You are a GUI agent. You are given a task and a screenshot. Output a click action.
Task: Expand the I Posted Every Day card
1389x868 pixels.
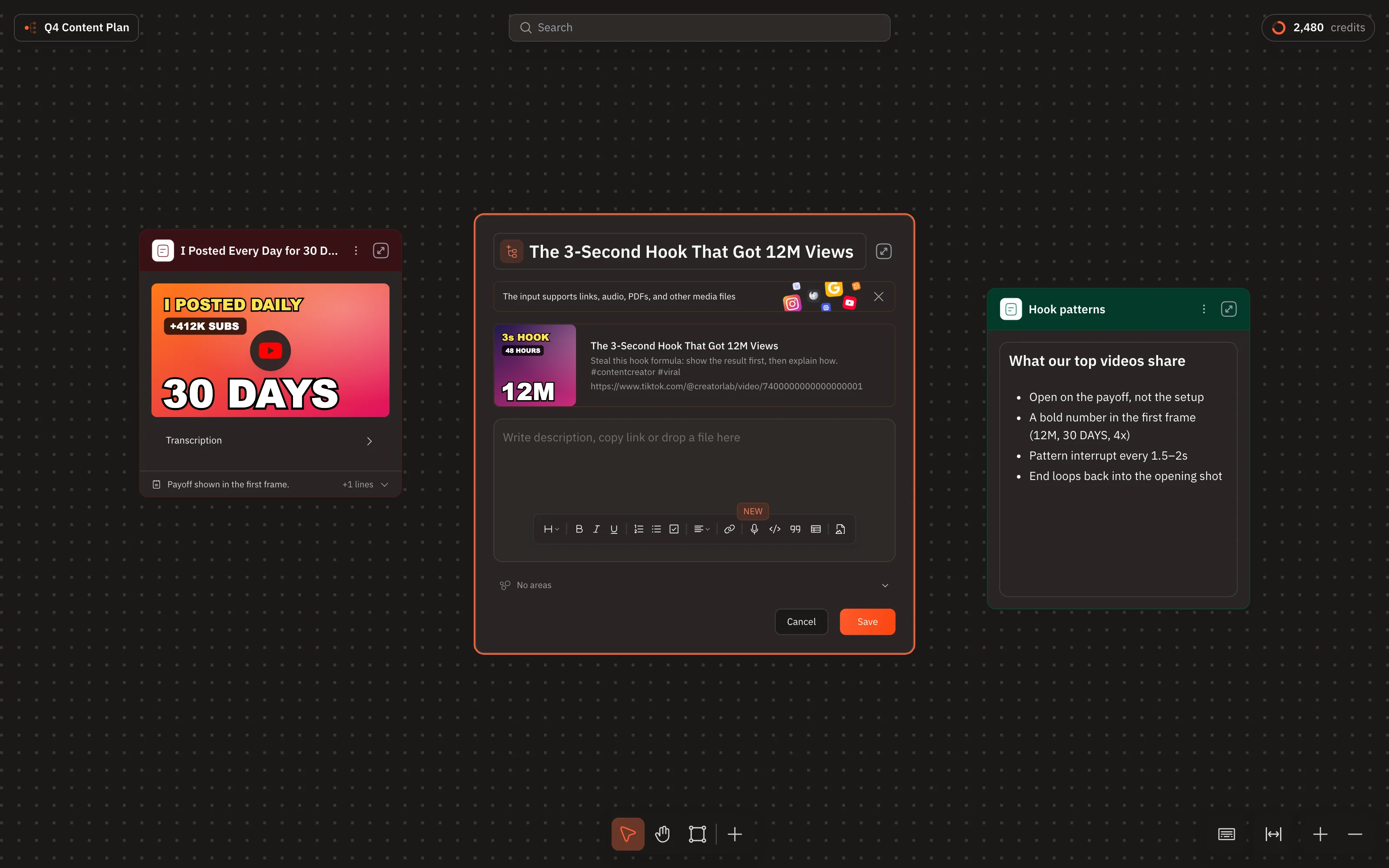(381, 251)
